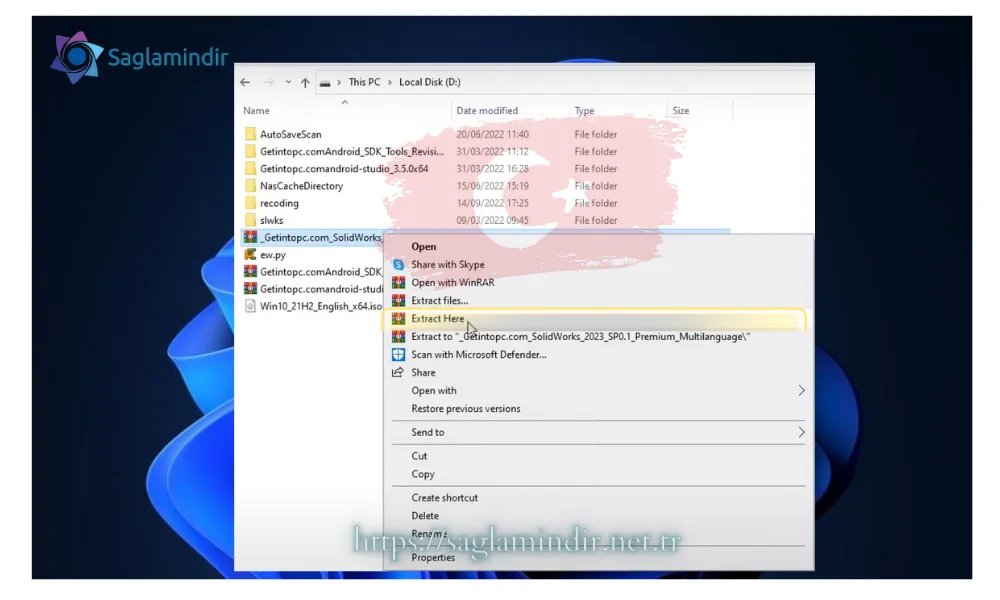Expand the Send to submenu arrow

pyautogui.click(x=801, y=432)
